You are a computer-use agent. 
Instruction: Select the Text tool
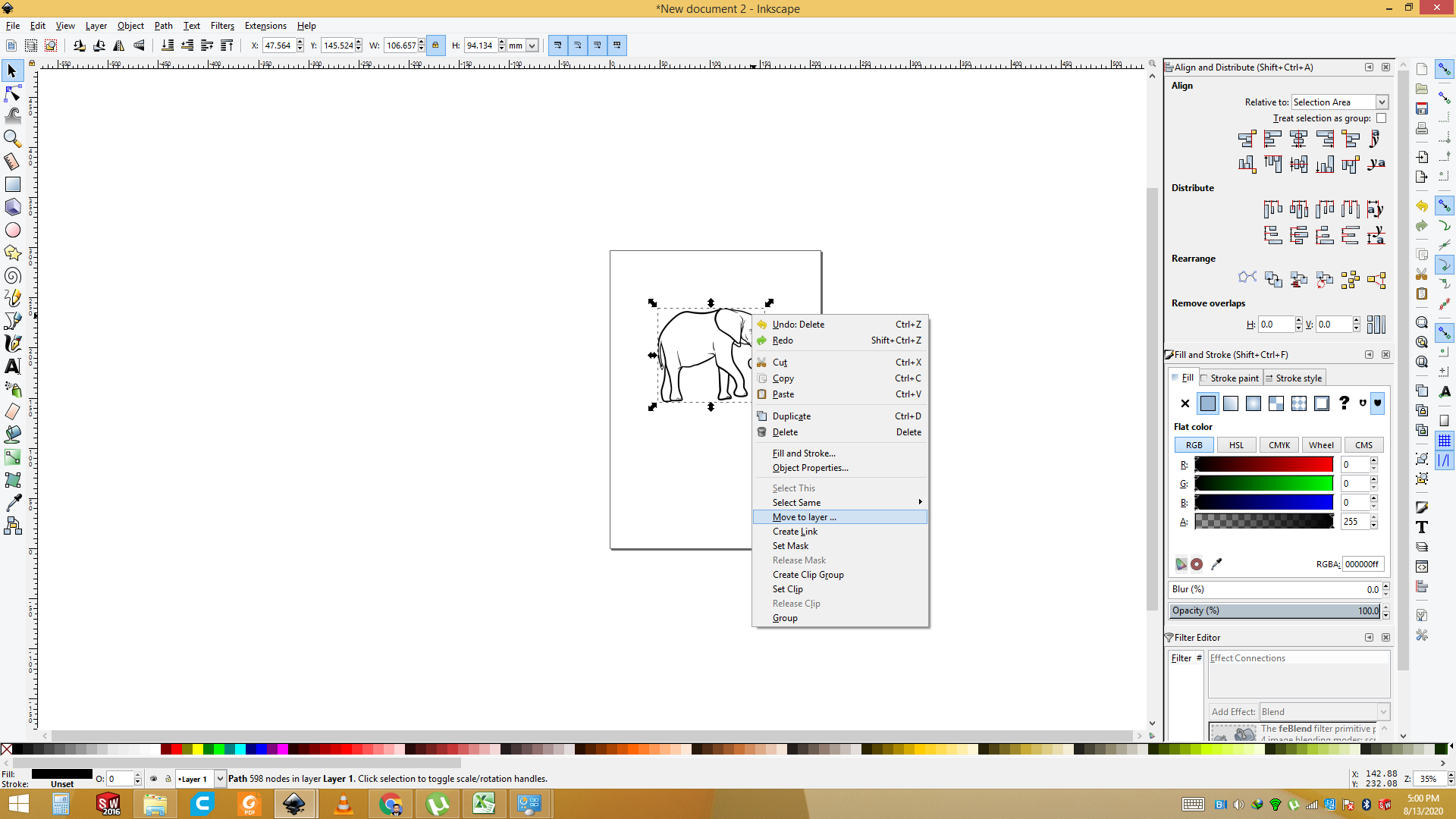13,366
